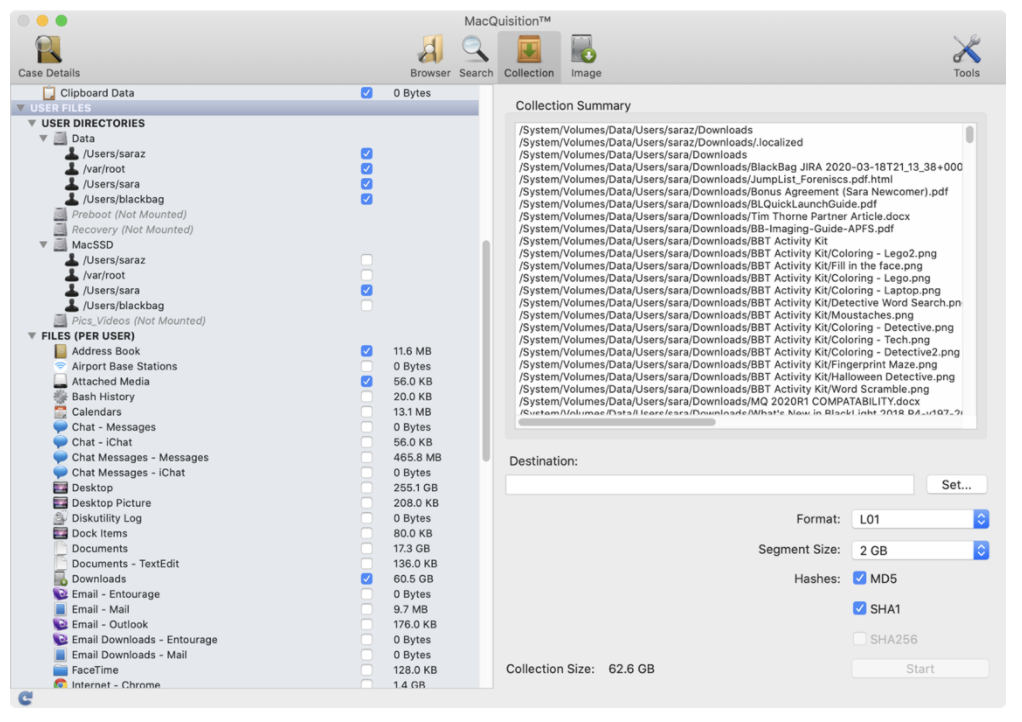
Task: Click the Bash History gear icon
Action: 61,397
